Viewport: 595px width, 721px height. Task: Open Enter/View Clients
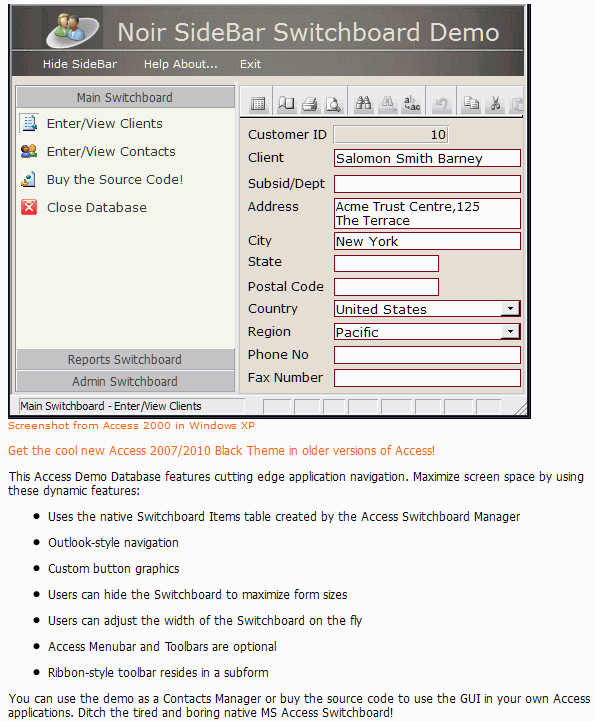pos(105,123)
